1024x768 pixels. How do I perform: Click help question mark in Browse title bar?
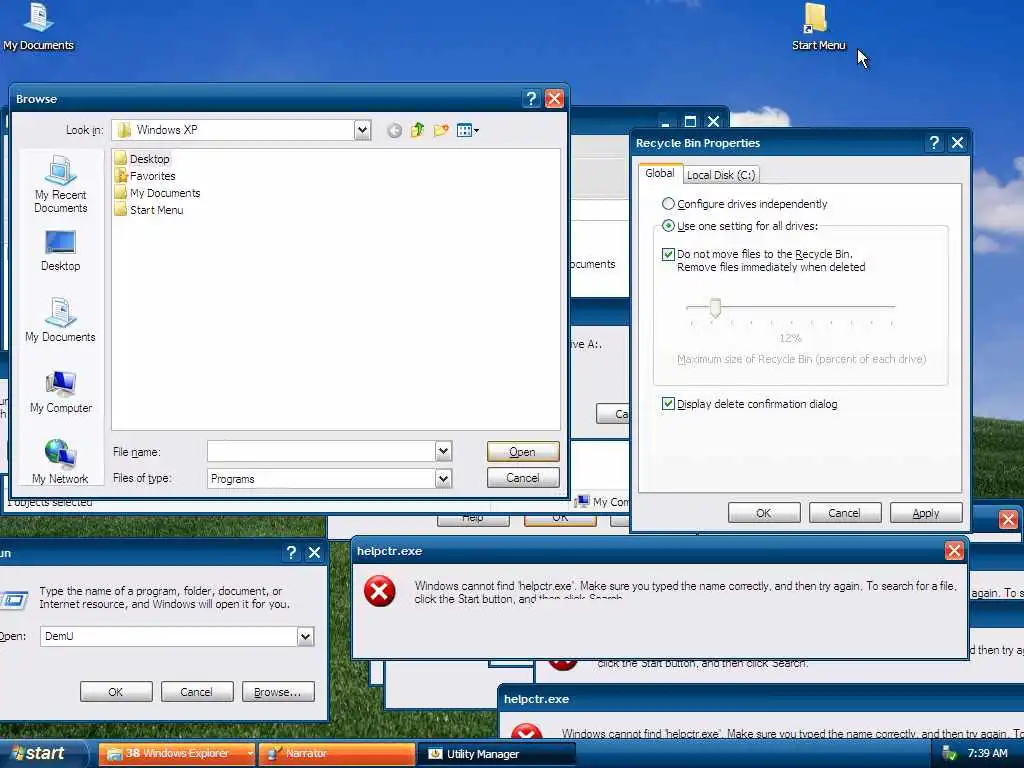pos(531,99)
